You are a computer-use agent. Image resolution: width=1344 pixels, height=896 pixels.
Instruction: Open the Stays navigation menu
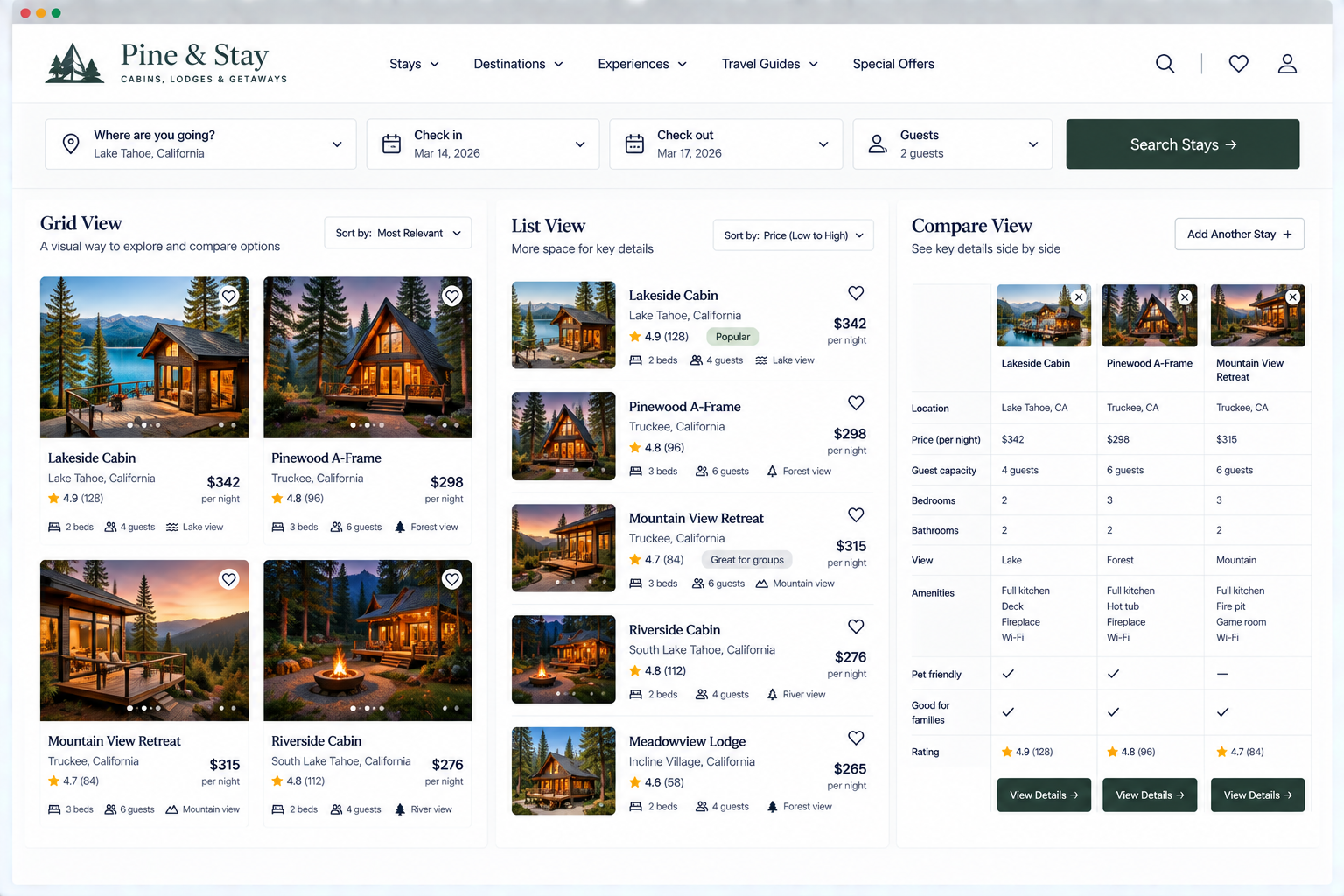pyautogui.click(x=414, y=64)
